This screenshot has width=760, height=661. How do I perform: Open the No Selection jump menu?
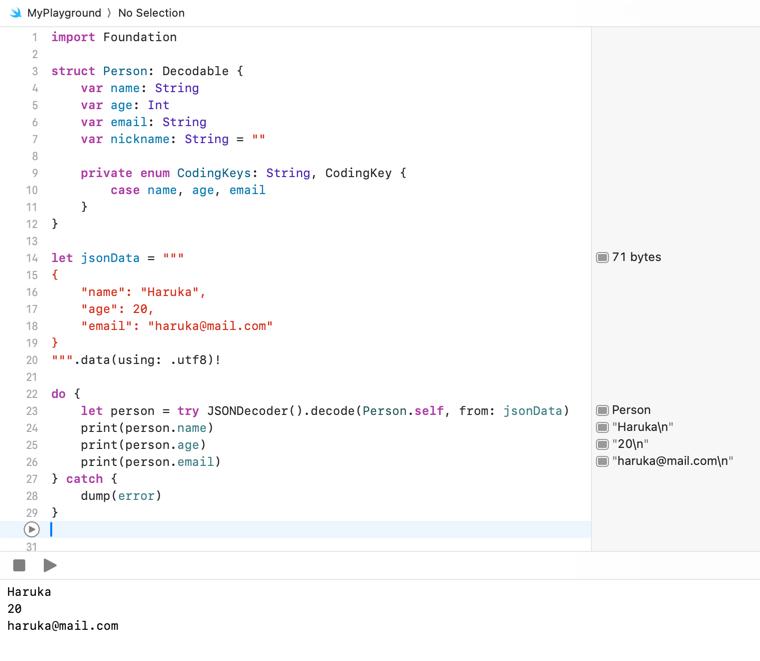tap(151, 13)
